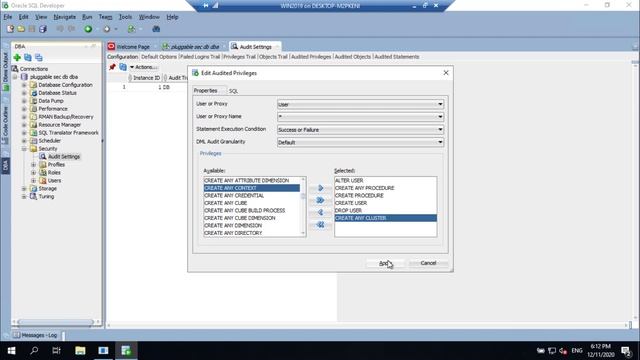This screenshot has height=360, width=640.
Task: Remove all privileges from Selected list
Action: [320, 225]
